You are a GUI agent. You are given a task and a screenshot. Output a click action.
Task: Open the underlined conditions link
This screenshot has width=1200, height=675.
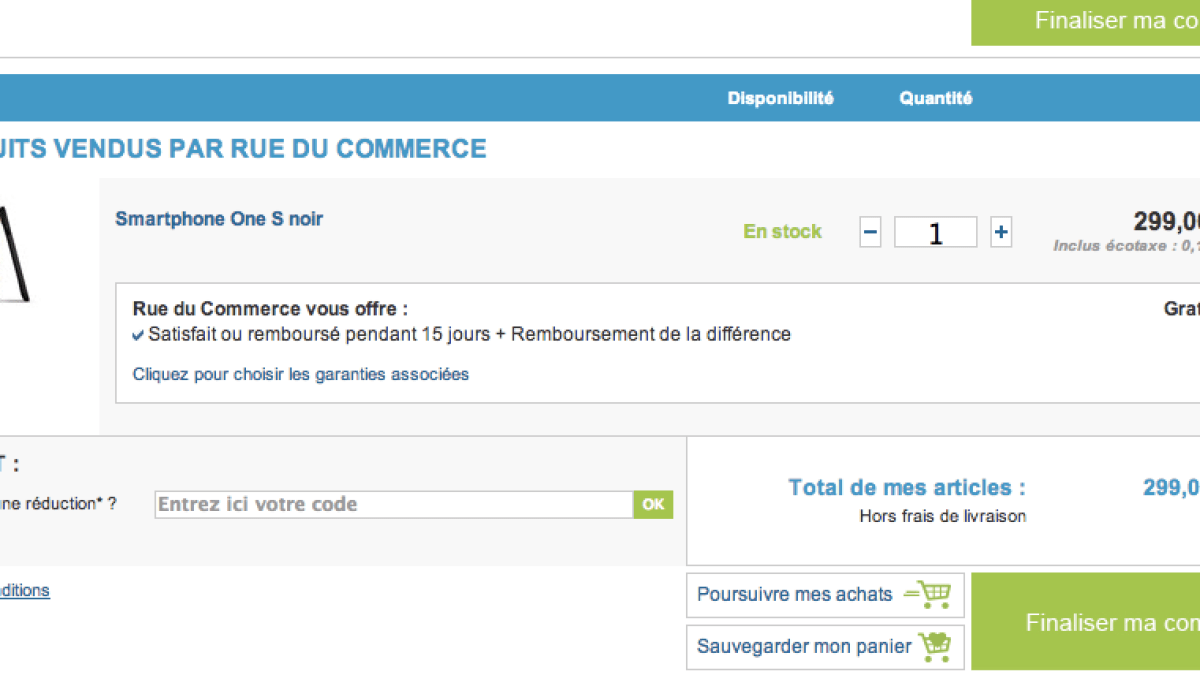[24, 590]
